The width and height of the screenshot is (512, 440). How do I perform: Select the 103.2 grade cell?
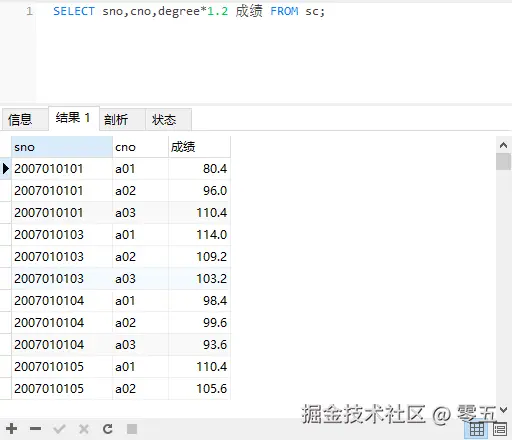[199, 279]
